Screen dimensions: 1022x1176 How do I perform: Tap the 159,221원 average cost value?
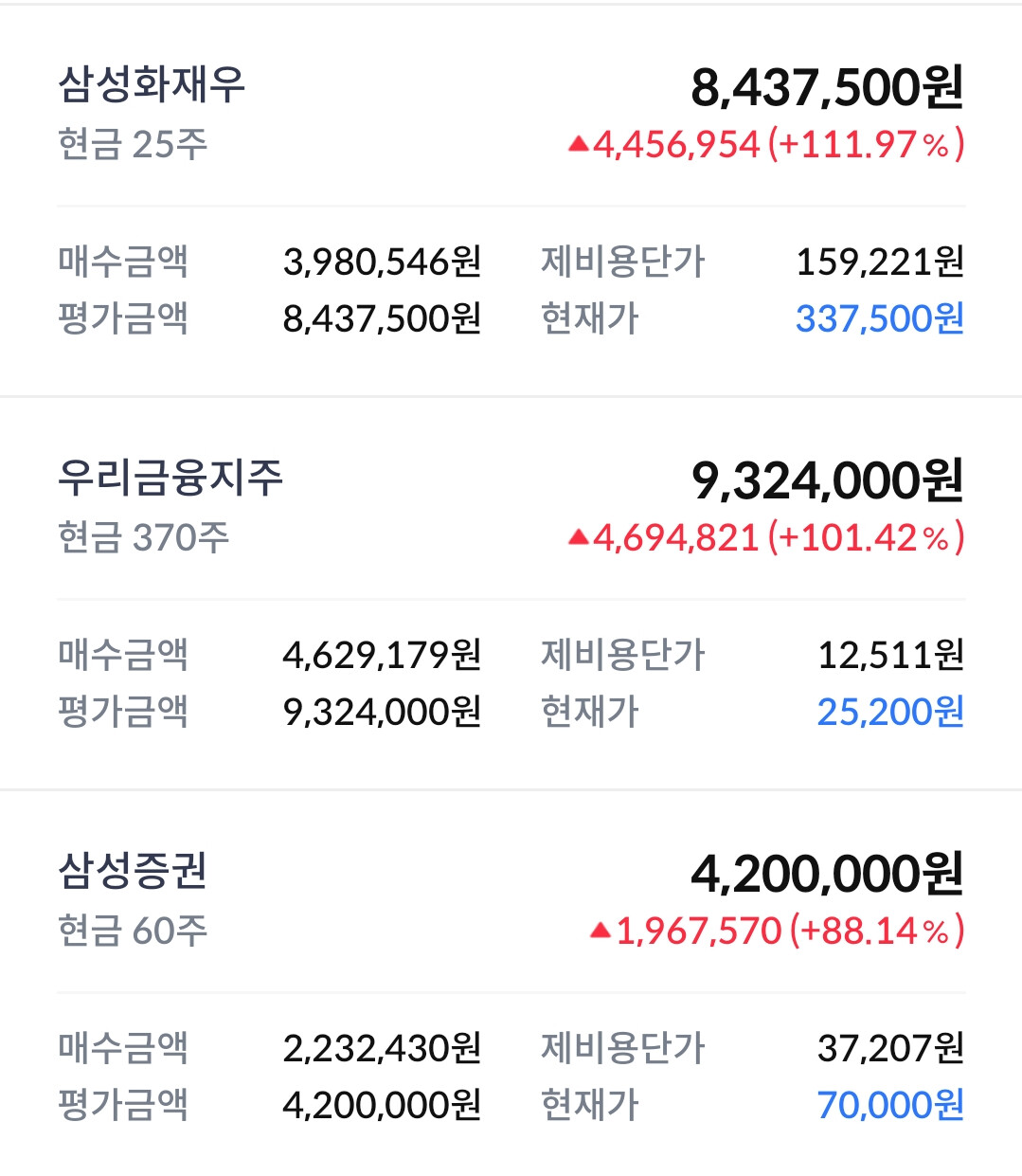pyautogui.click(x=880, y=262)
